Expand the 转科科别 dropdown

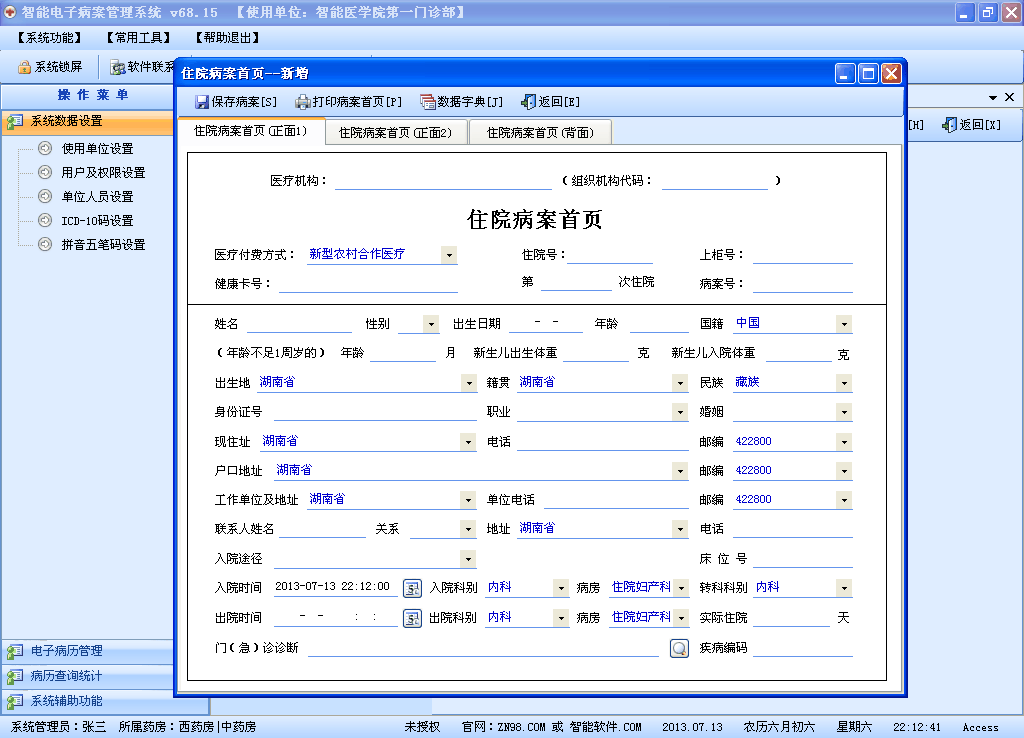click(x=844, y=588)
